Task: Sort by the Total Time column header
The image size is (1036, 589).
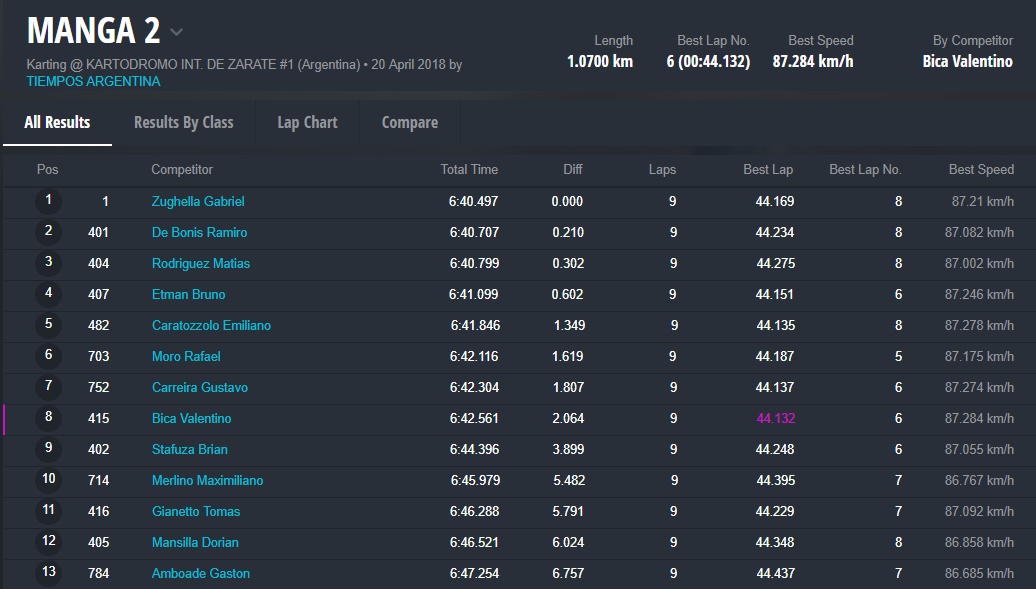Action: click(469, 169)
